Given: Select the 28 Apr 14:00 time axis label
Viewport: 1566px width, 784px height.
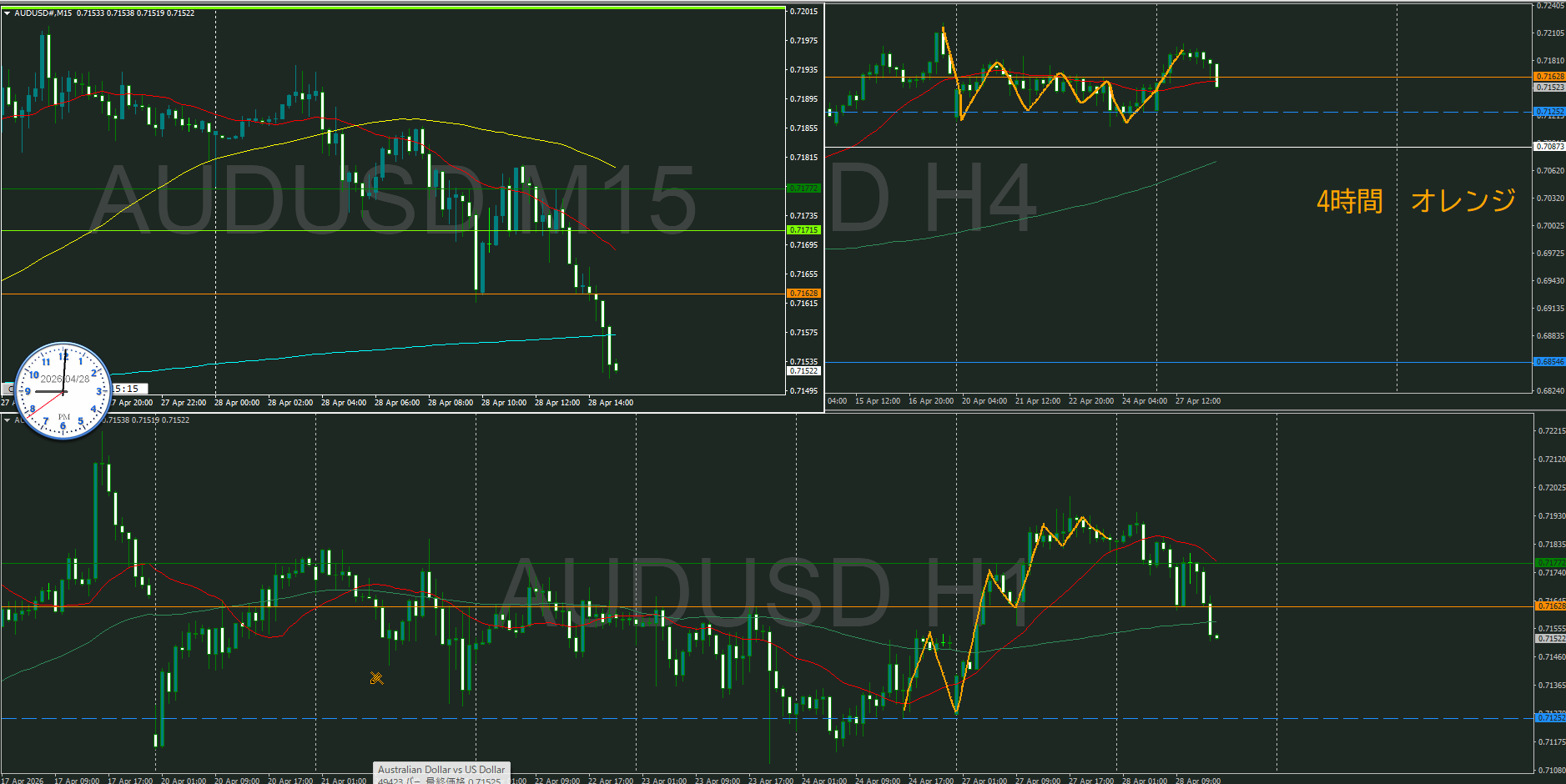Looking at the screenshot, I should [610, 403].
